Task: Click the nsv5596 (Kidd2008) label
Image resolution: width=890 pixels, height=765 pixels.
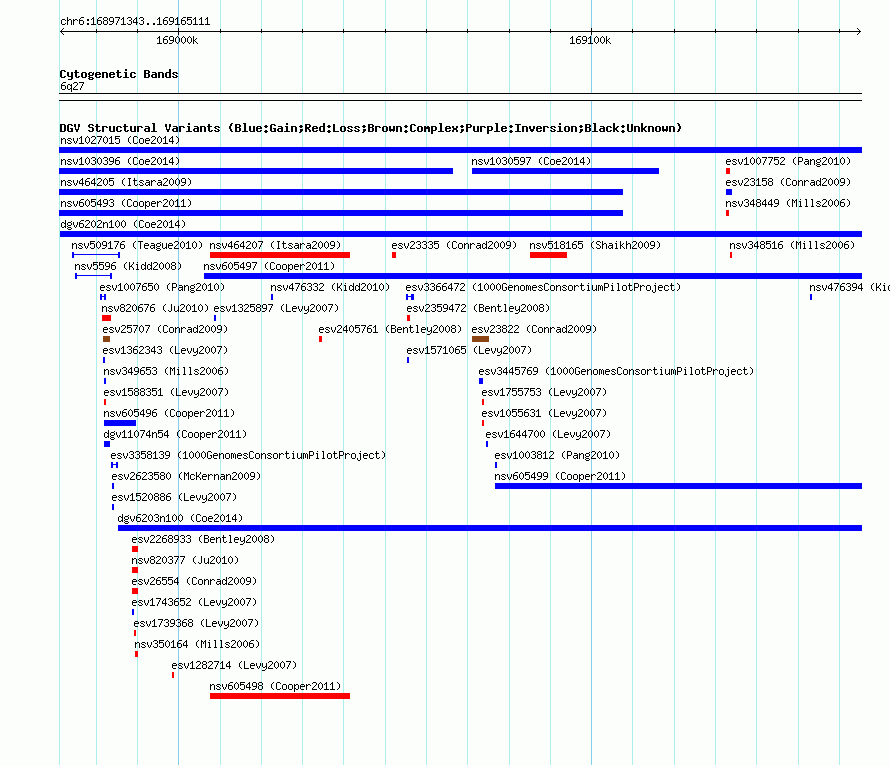Action: click(128, 266)
